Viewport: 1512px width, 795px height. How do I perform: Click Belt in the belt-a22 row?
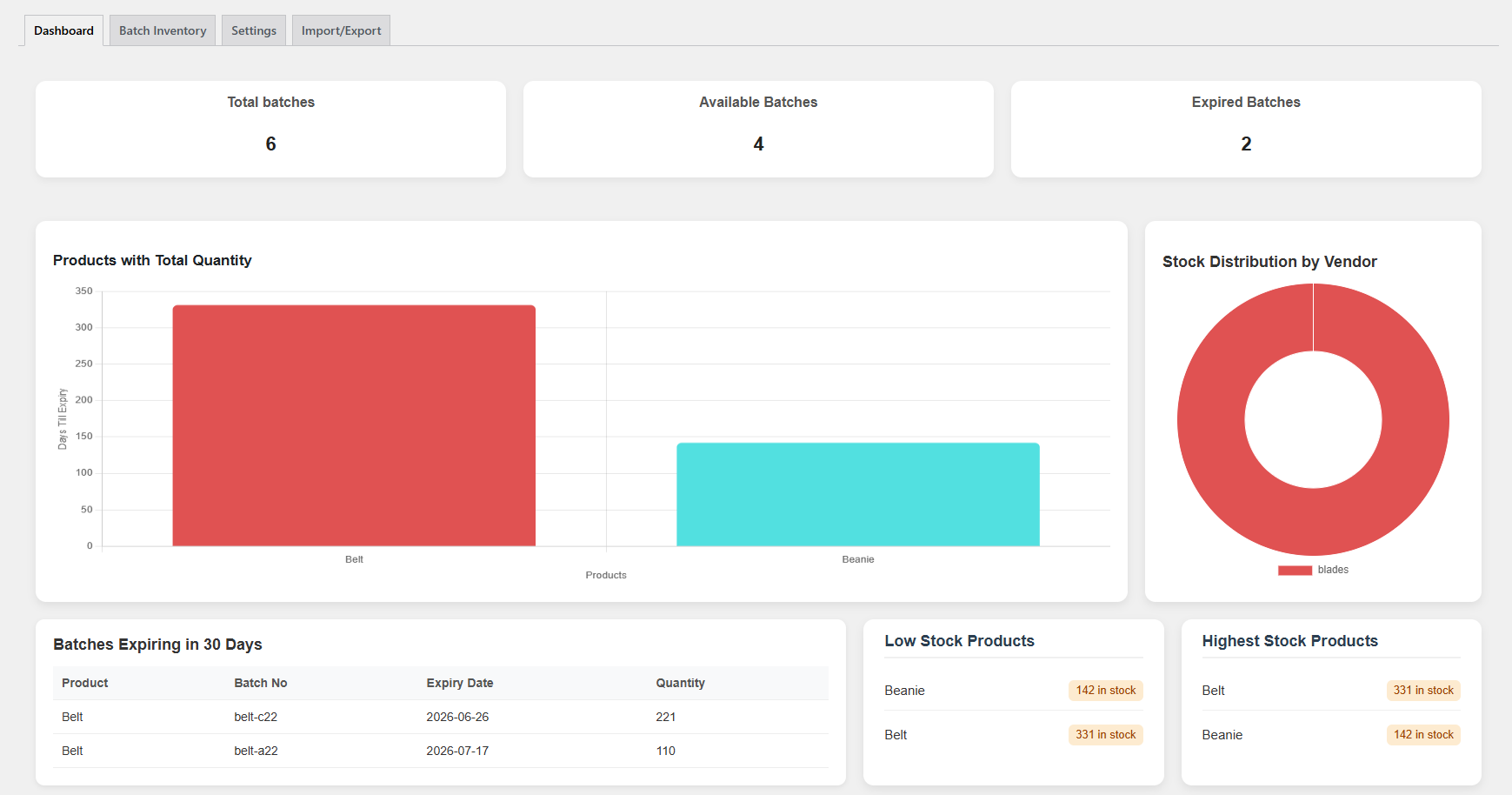click(72, 751)
